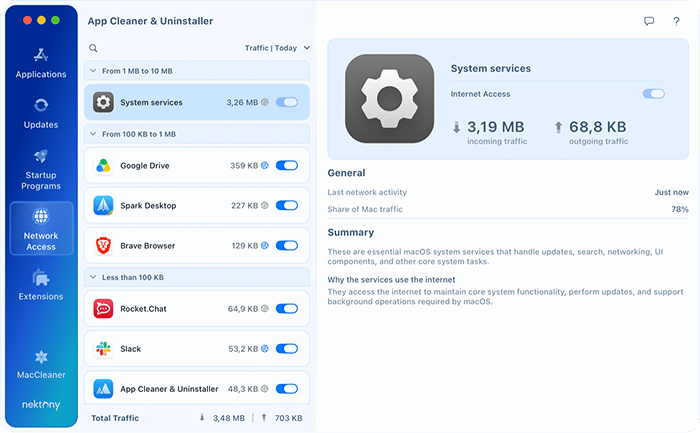
Task: Open the Updates section in sidebar
Action: (x=41, y=114)
